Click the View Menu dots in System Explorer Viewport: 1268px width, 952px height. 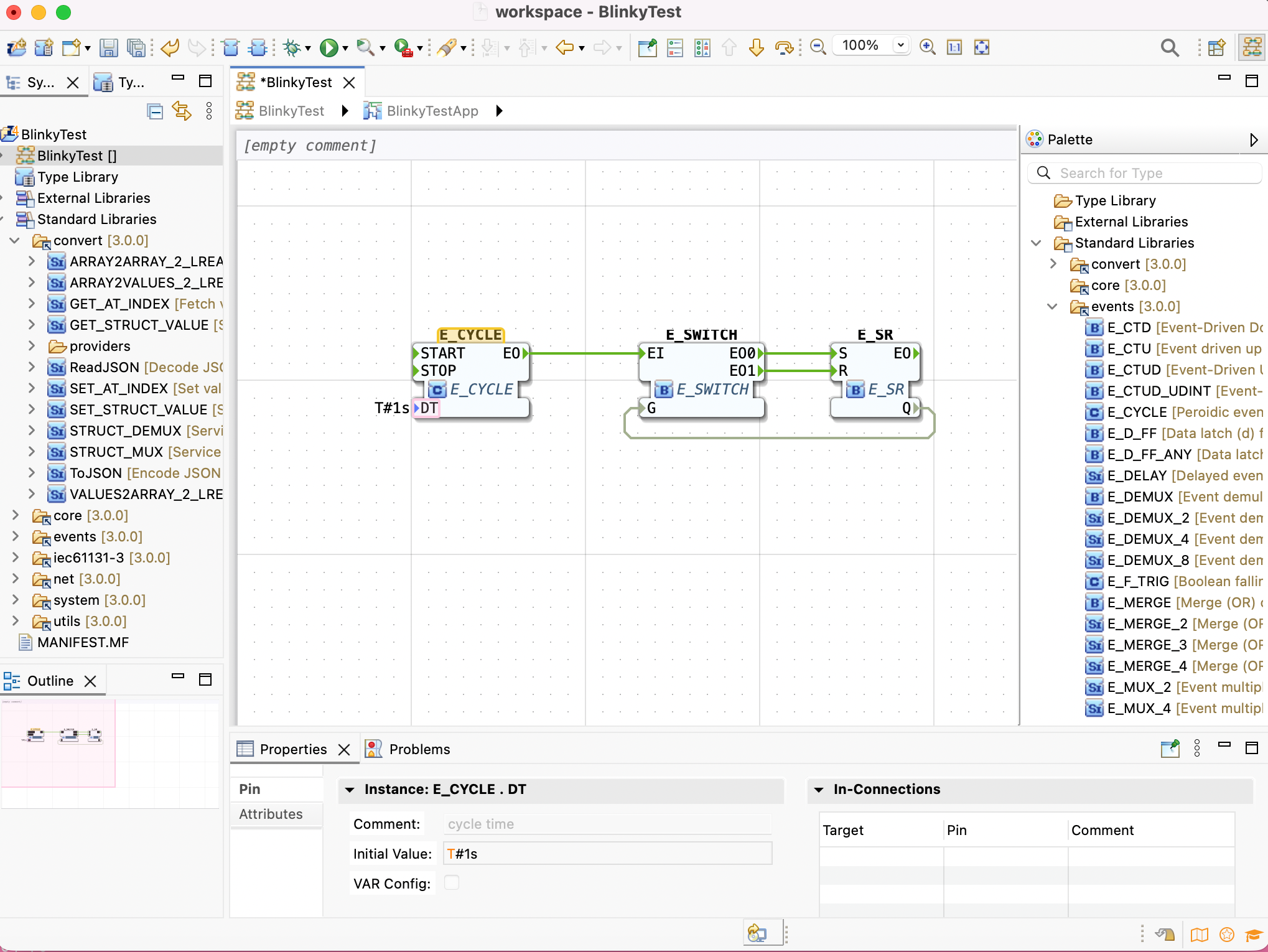(209, 111)
